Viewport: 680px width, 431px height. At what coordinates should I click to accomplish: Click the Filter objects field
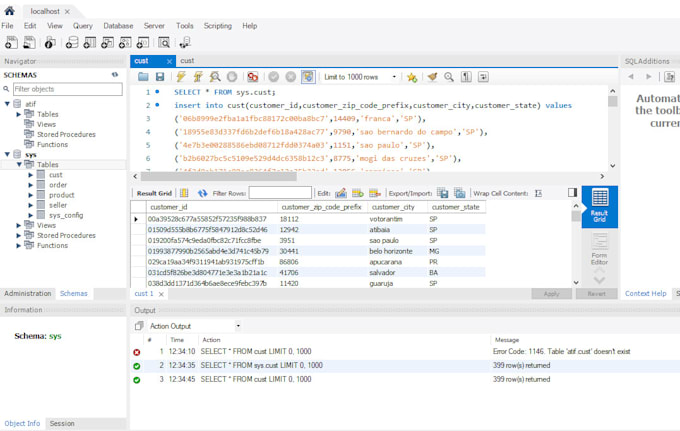pos(68,89)
